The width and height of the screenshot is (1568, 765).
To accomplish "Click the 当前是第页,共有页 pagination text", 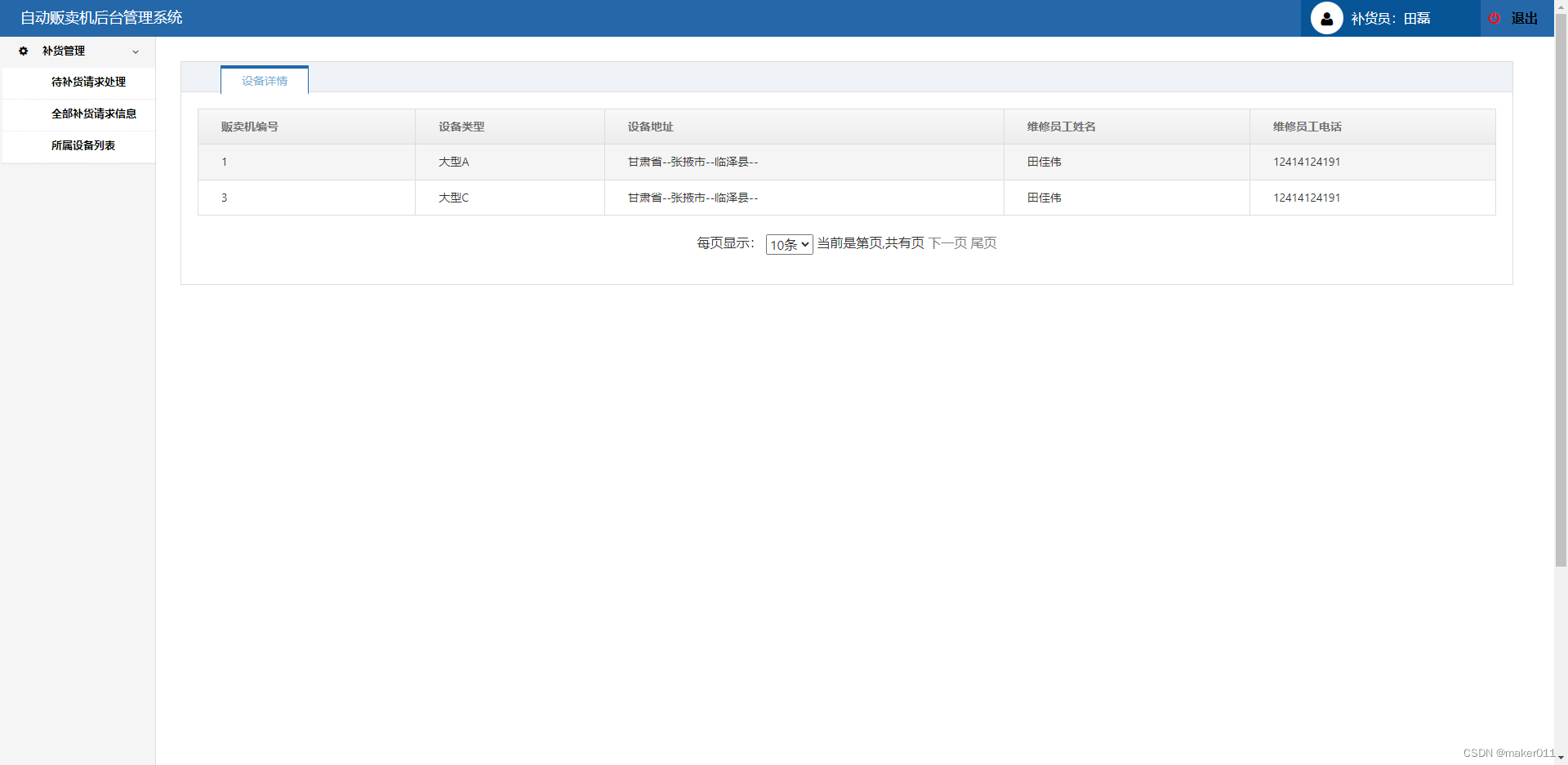I will coord(871,242).
